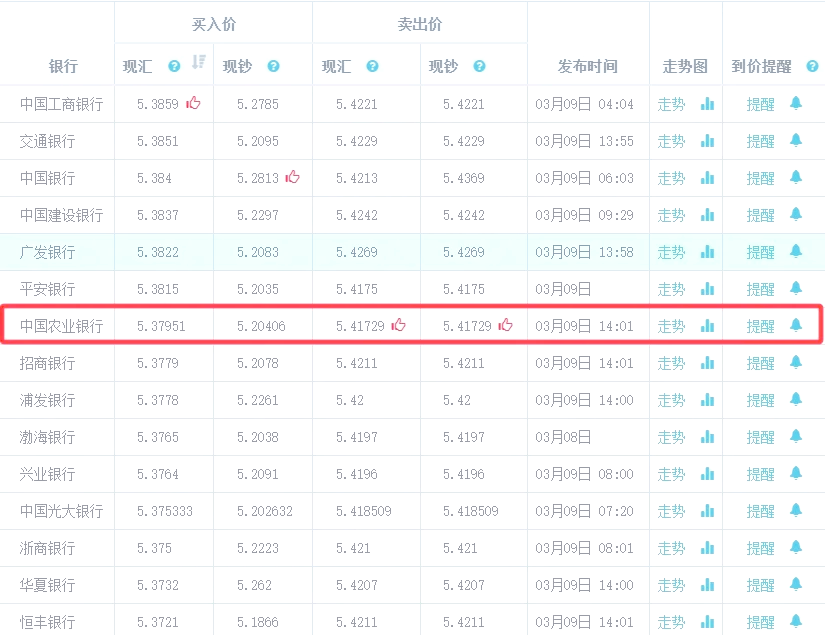Open trend chart icon for 招商银行

click(x=708, y=363)
